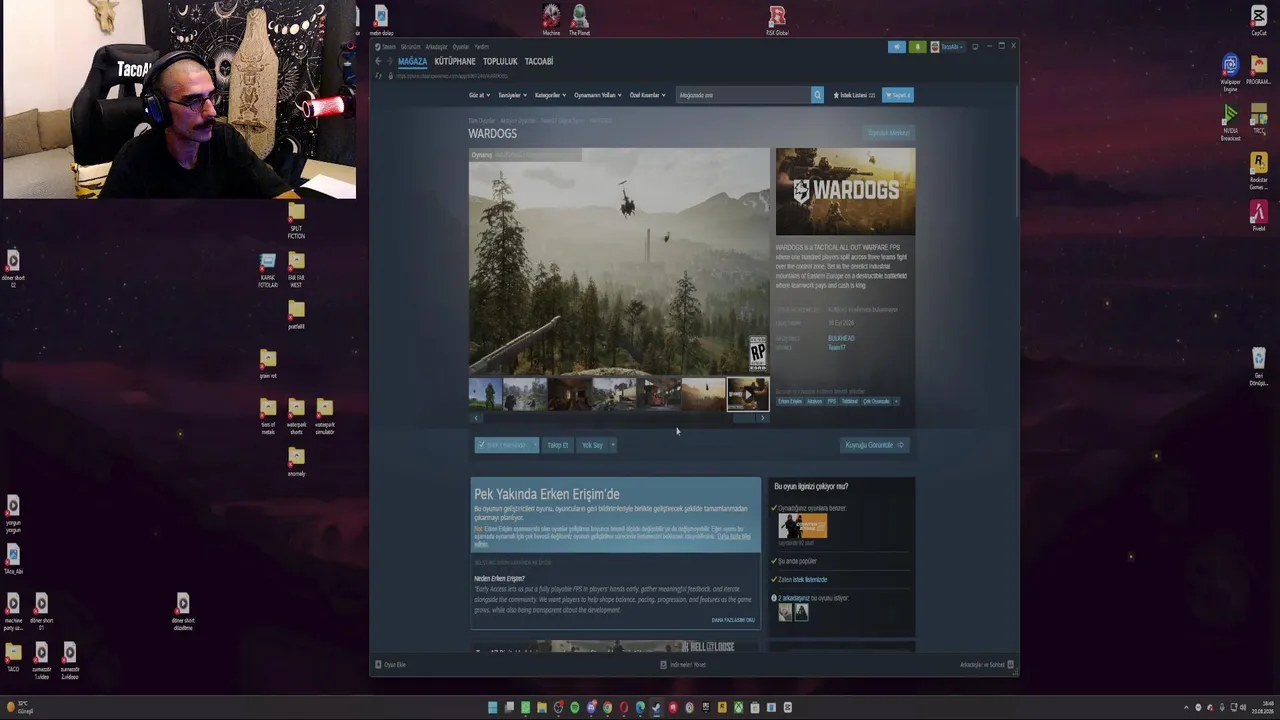1280x720 pixels.
Task: Expand the Göz at dropdown
Action: point(479,95)
